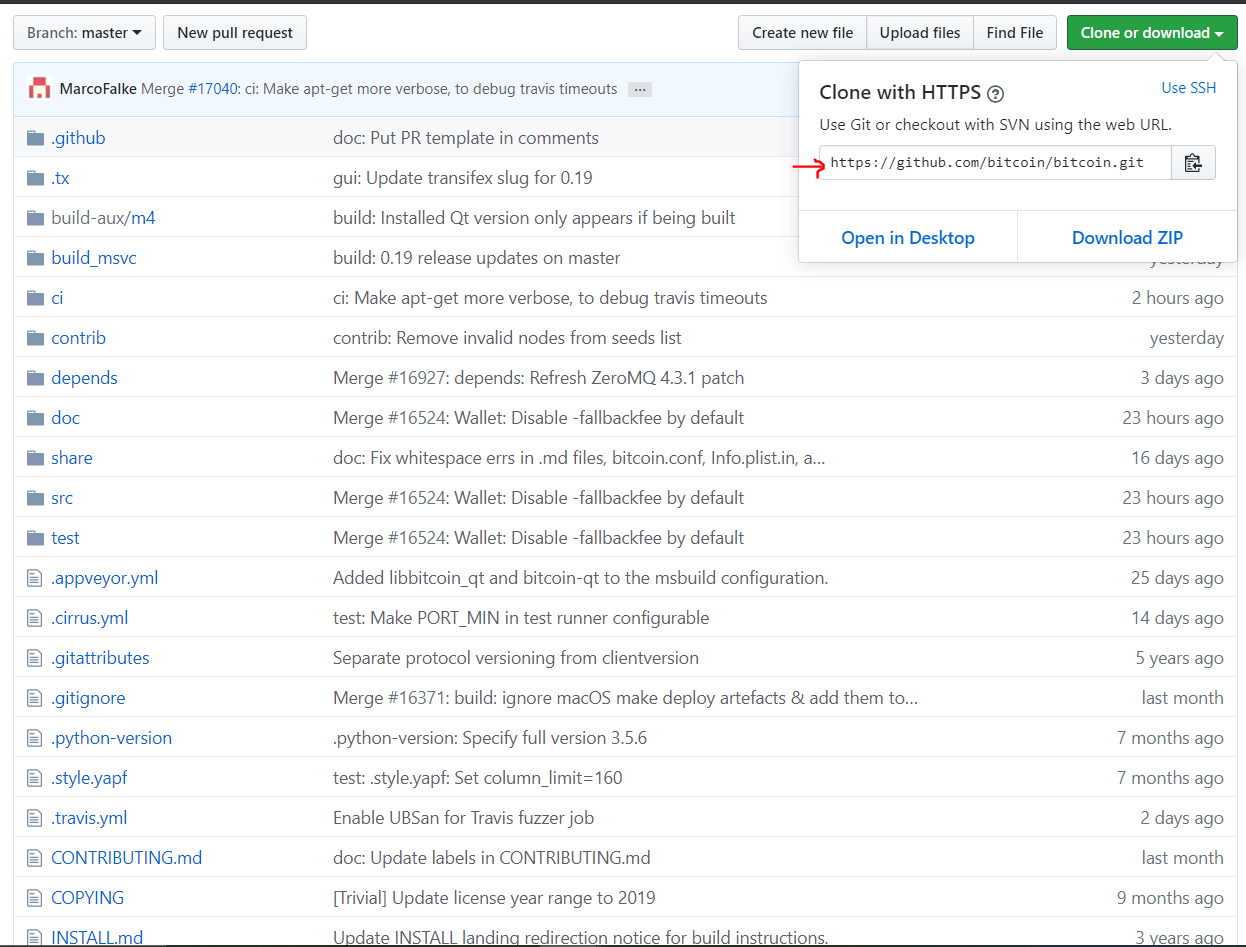1246x947 pixels.
Task: Click MarcoFalke's avatar icon
Action: (40, 89)
